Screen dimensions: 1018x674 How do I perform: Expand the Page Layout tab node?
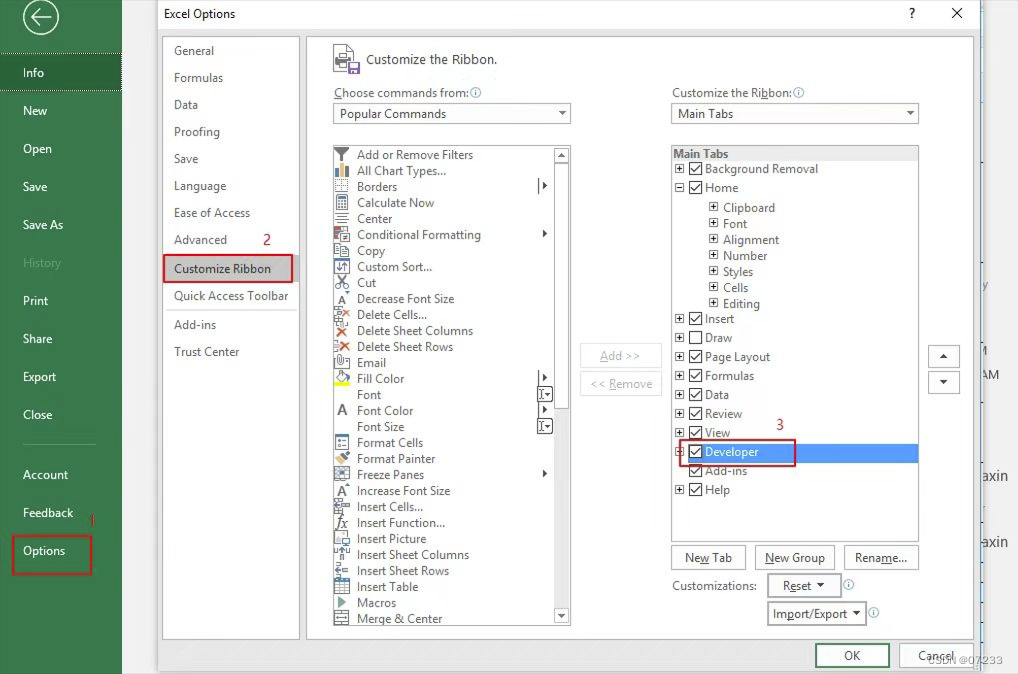tap(679, 356)
